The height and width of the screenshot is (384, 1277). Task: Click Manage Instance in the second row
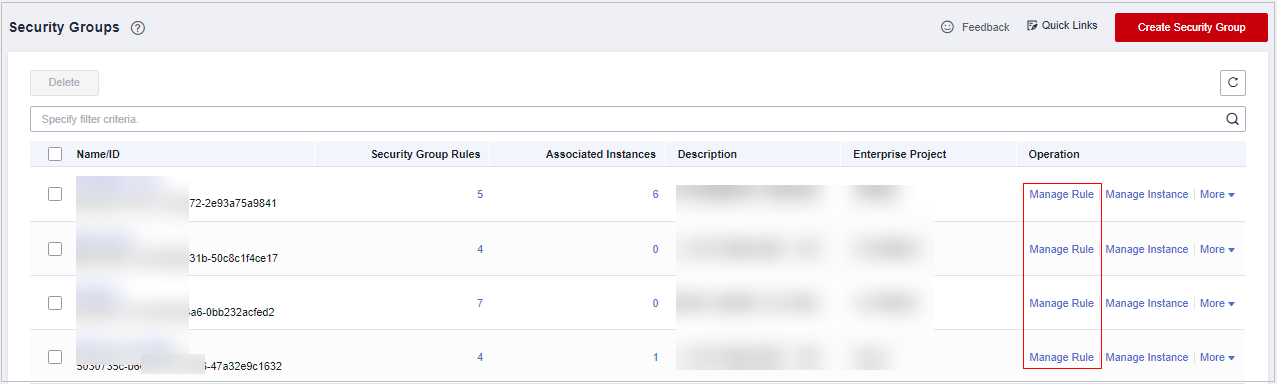tap(1146, 249)
